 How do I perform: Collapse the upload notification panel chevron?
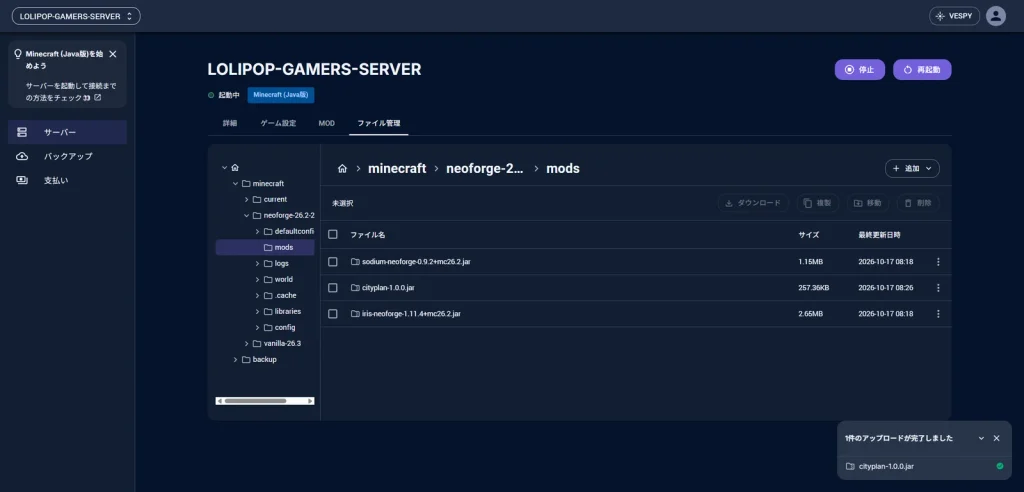click(981, 438)
